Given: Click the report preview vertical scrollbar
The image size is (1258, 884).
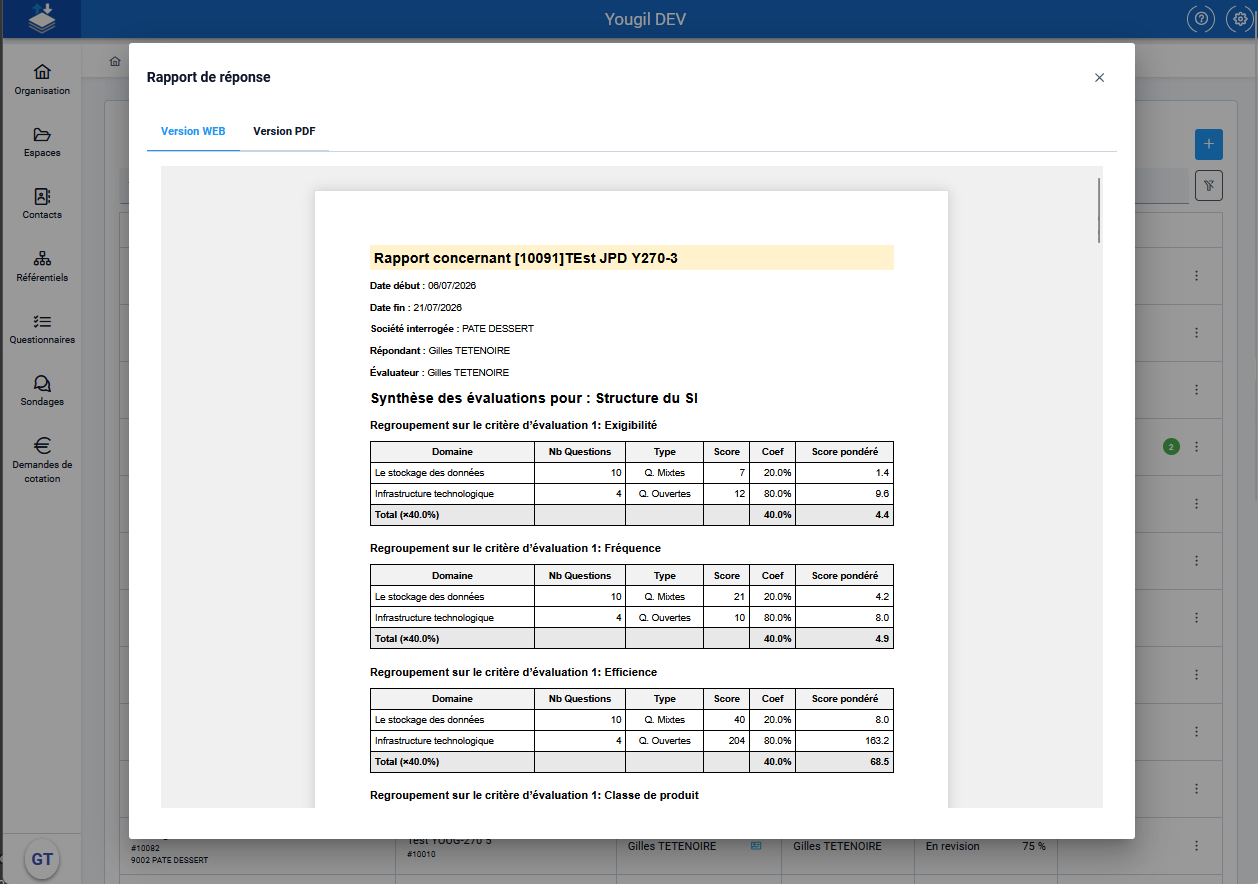Looking at the screenshot, I should [1098, 210].
